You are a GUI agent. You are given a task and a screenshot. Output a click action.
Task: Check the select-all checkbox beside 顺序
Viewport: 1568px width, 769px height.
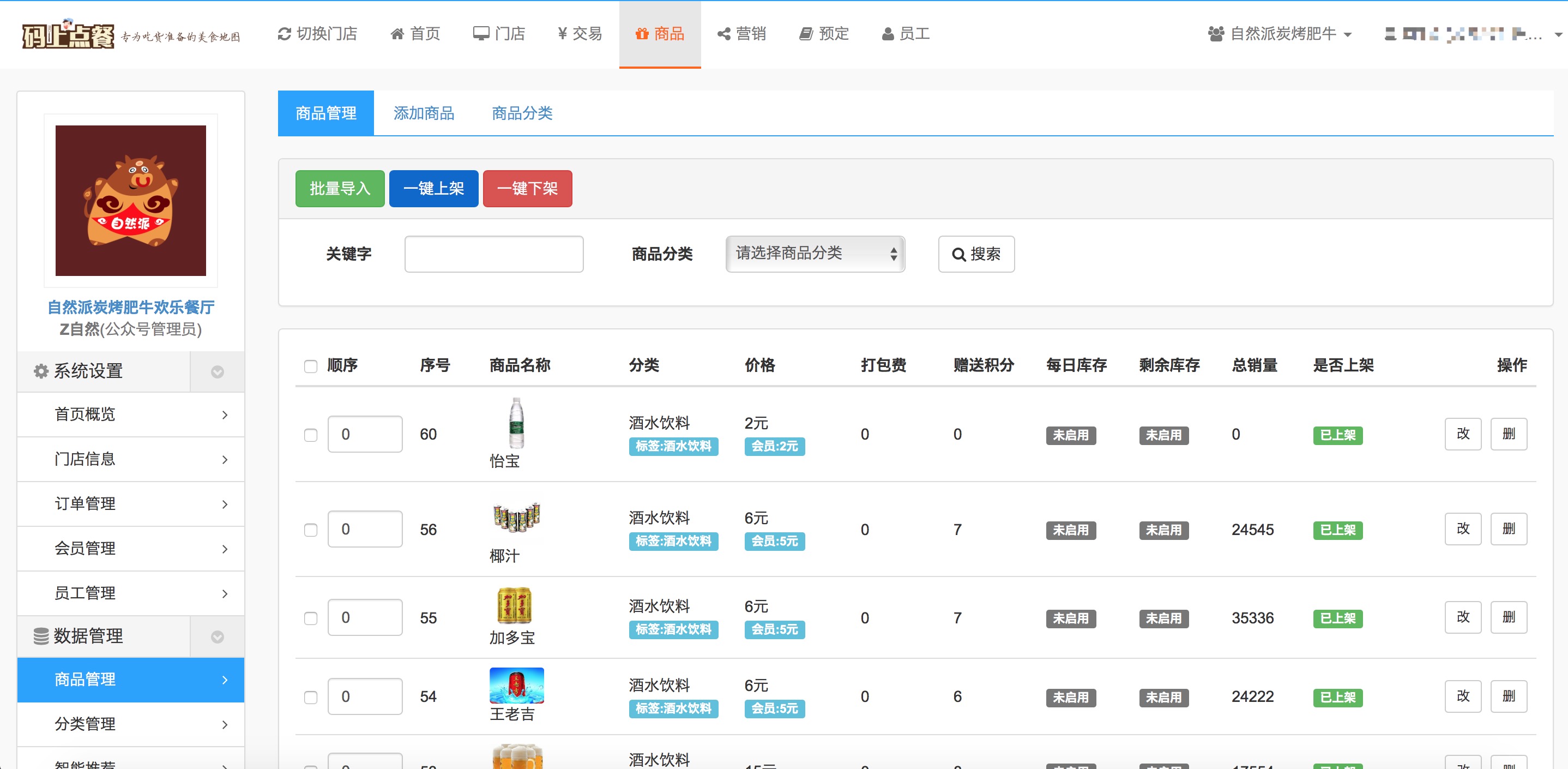tap(310, 366)
